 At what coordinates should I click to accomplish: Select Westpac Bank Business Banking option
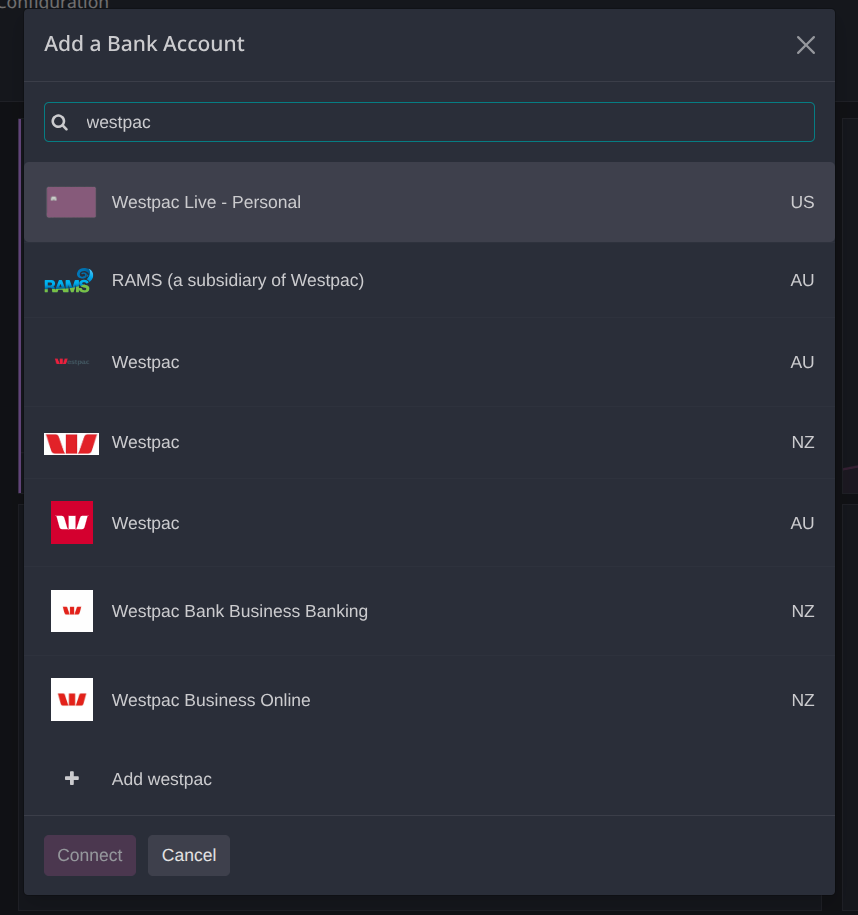click(x=429, y=611)
